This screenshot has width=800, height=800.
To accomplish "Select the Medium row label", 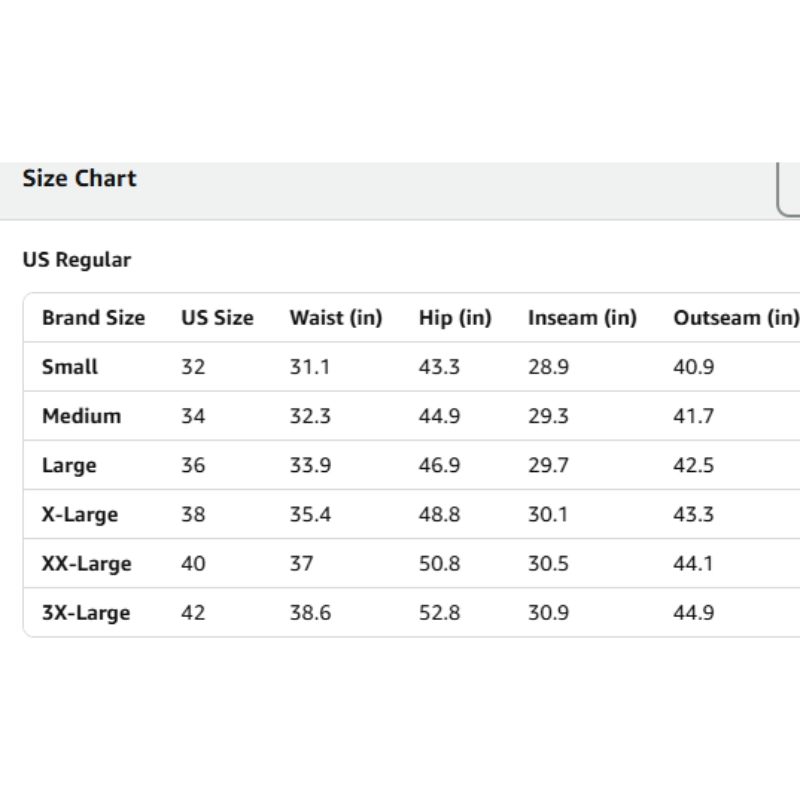I will (81, 416).
